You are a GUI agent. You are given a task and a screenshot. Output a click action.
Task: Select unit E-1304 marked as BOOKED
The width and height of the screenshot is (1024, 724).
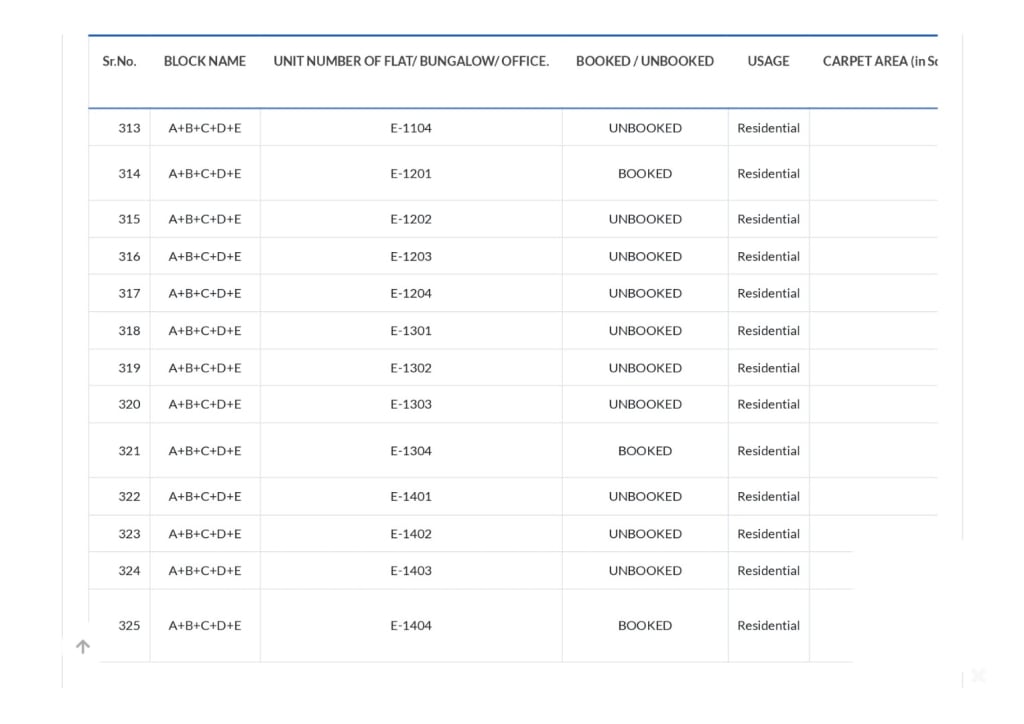pos(644,451)
